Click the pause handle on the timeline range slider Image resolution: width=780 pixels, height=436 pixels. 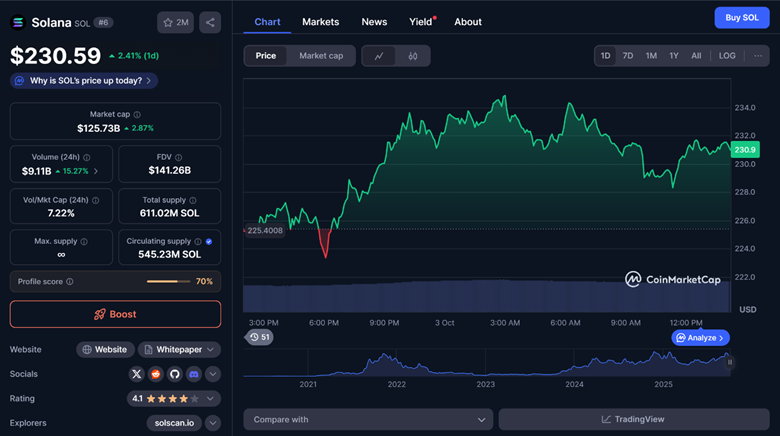pos(730,362)
